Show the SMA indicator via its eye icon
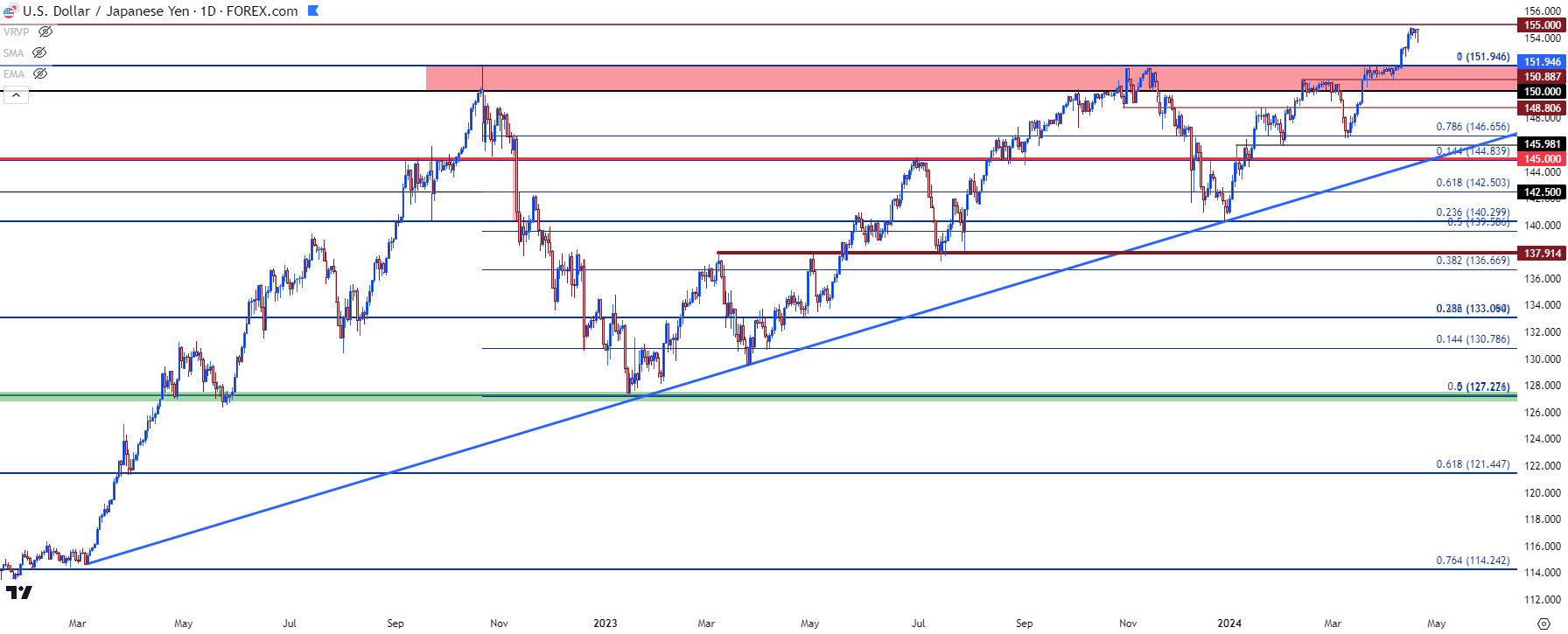1568x634 pixels. [39, 52]
